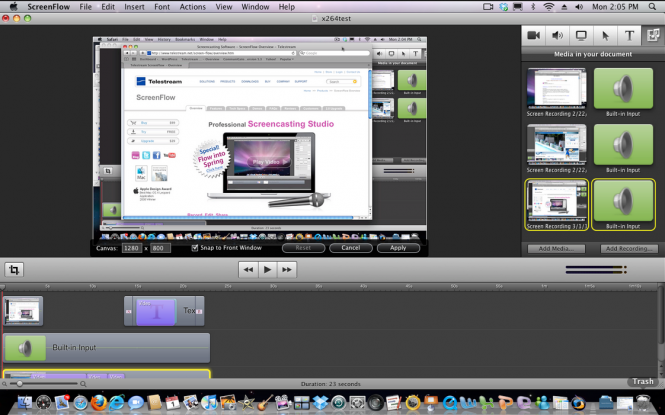The height and width of the screenshot is (415, 665).
Task: Click the clock Mon 2:05 PM
Action: pyautogui.click(x=615, y=7)
